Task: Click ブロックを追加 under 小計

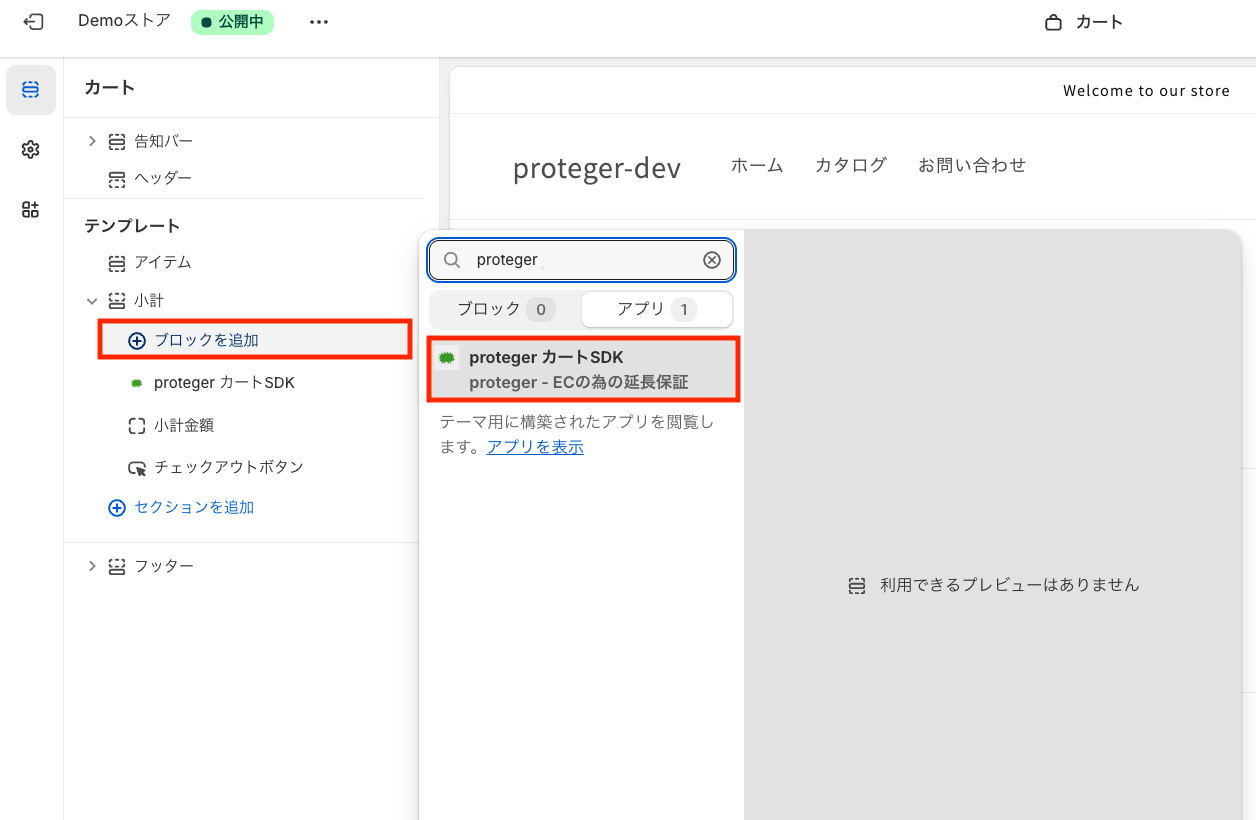Action: 206,340
